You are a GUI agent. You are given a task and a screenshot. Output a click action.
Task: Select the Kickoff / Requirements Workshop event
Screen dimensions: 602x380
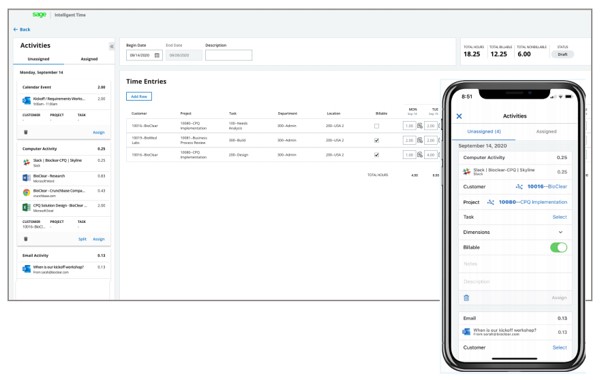pos(64,101)
